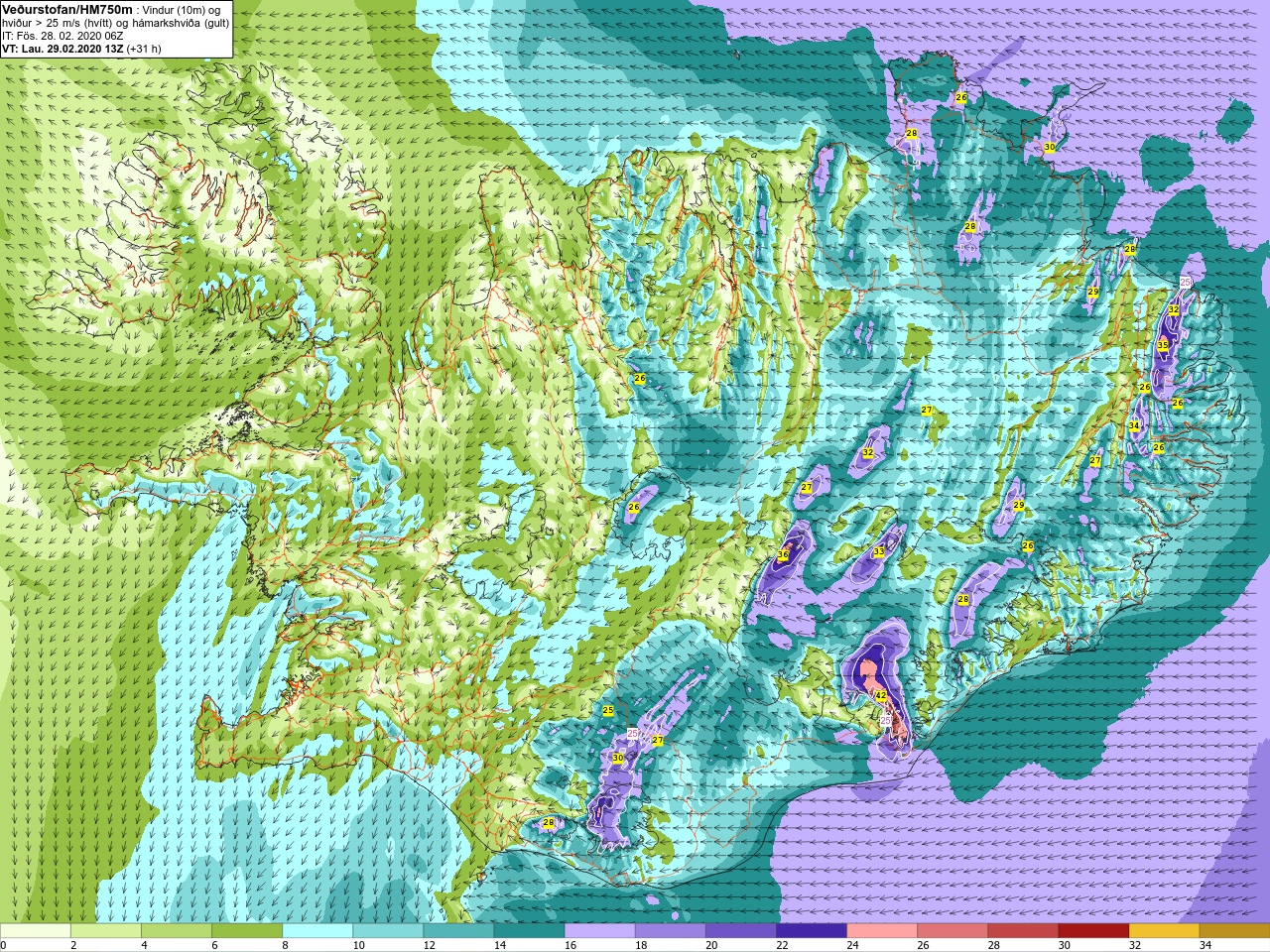Click the dark red 30–32 m/s legend swatch

pos(1092,931)
